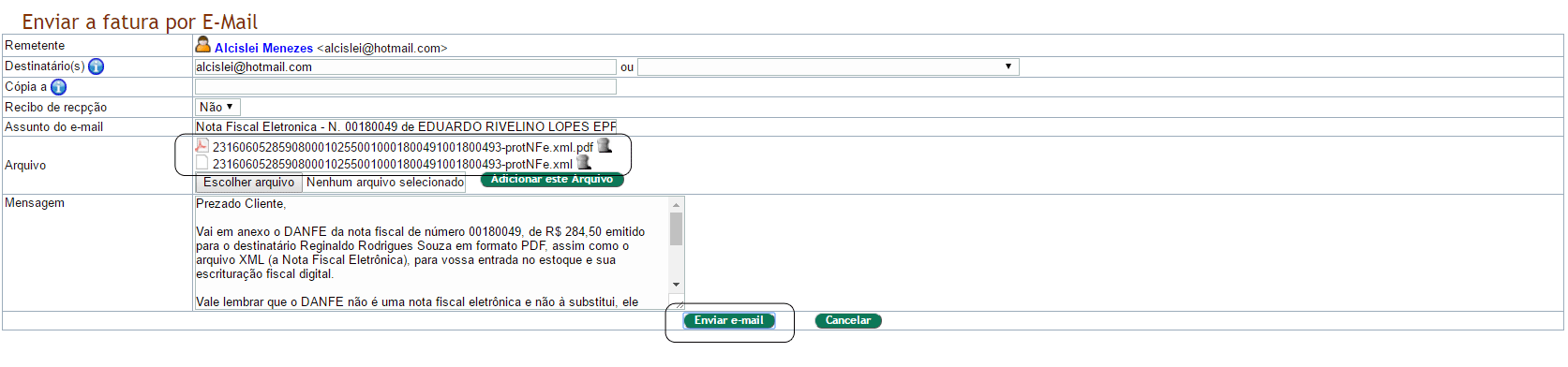Open the Alcislei Menezes sender link
Image resolution: width=1568 pixels, height=367 pixels.
click(x=263, y=48)
